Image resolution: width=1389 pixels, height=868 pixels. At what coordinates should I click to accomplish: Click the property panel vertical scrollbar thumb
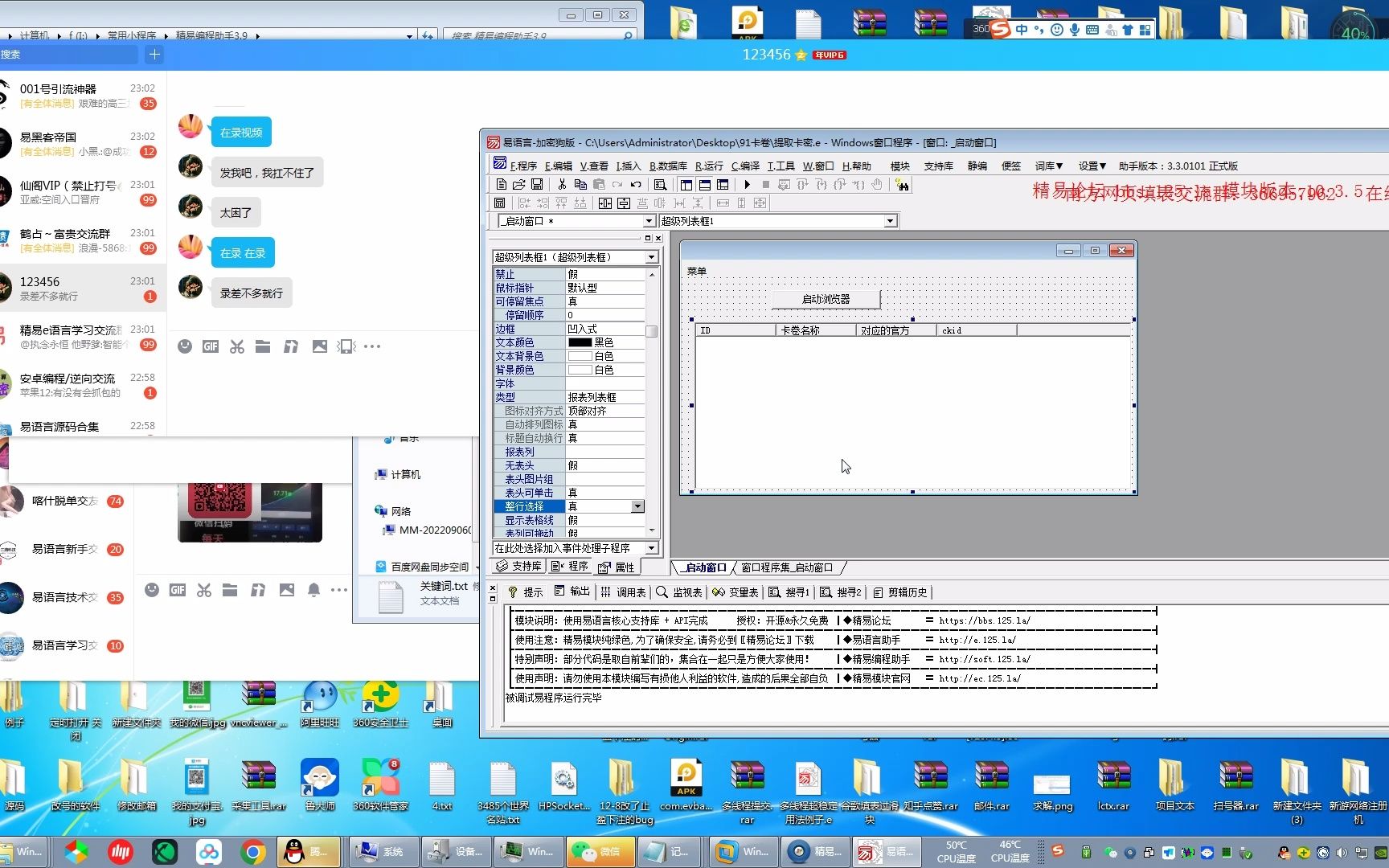pyautogui.click(x=652, y=330)
